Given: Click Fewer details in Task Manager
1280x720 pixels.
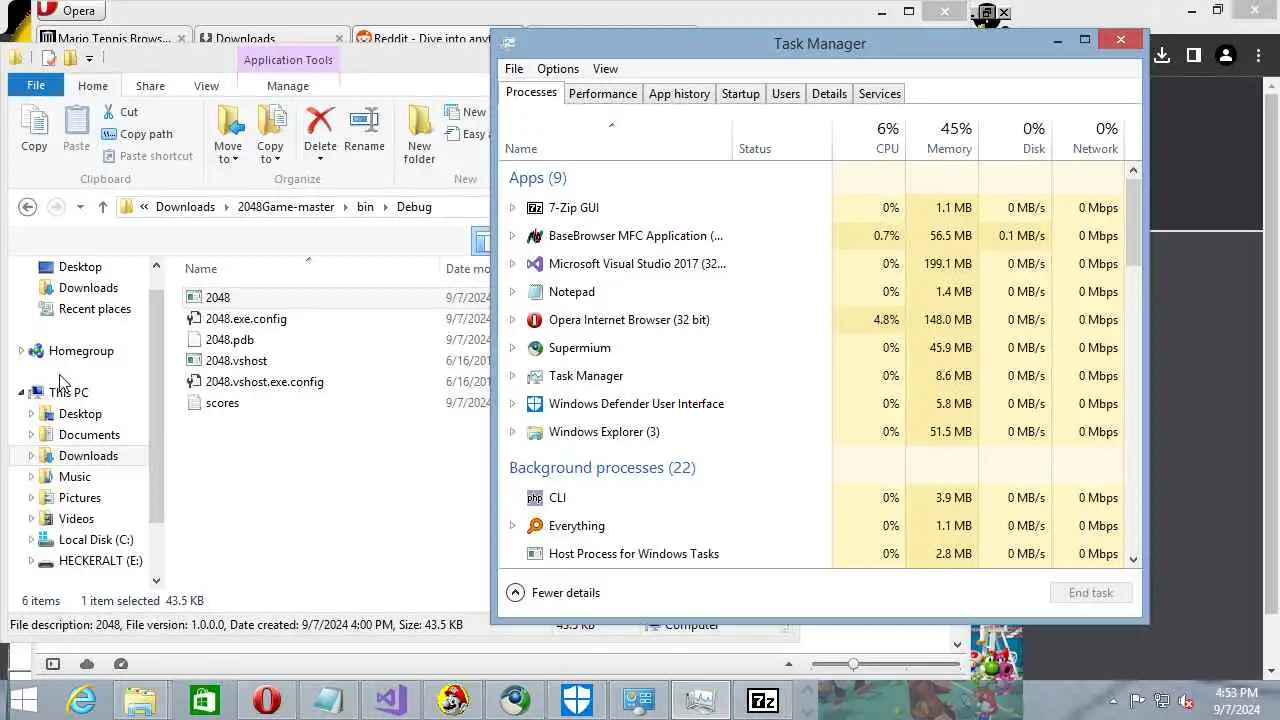Looking at the screenshot, I should [554, 593].
